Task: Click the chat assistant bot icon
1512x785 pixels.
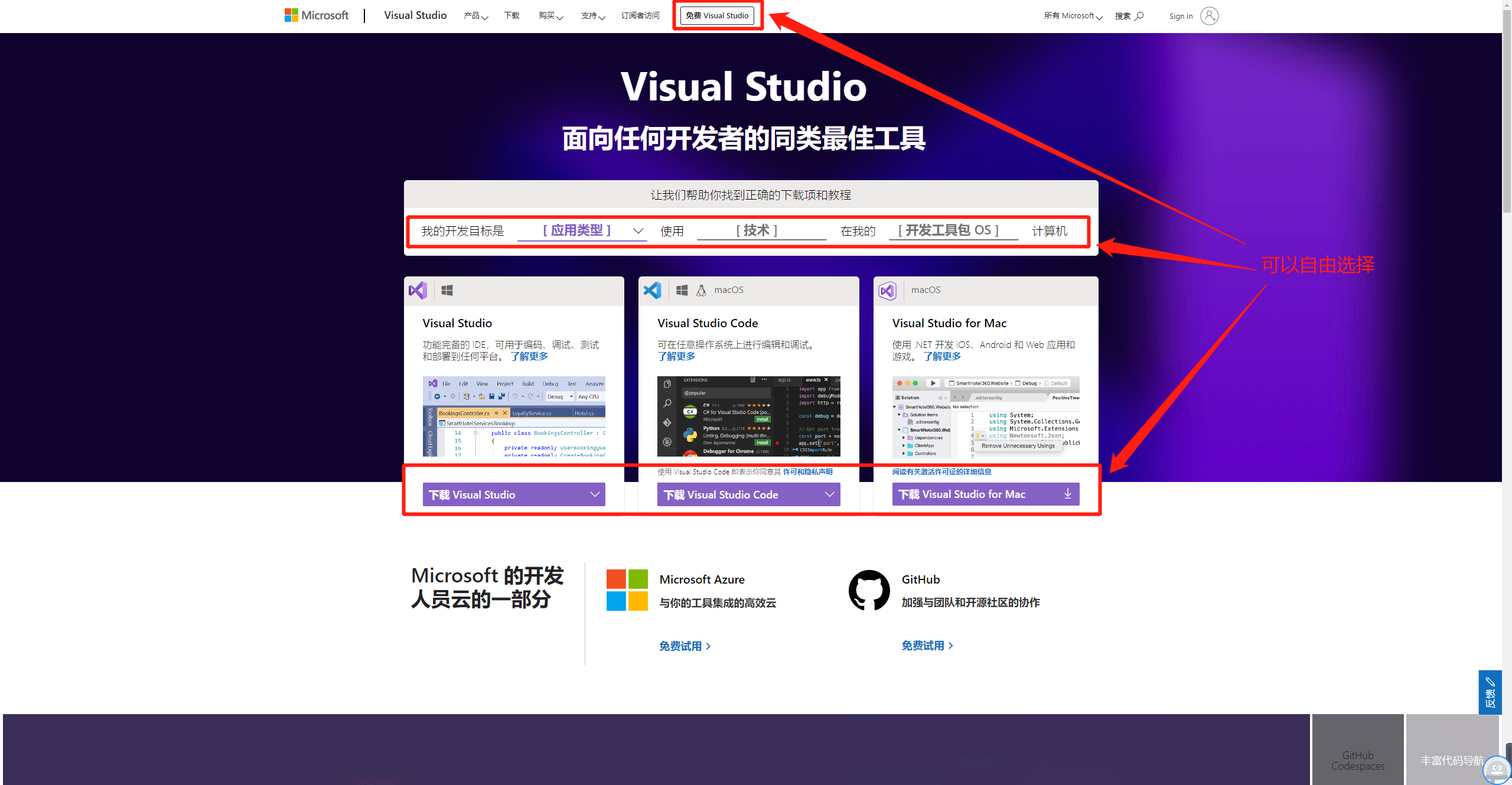Action: click(x=1497, y=769)
